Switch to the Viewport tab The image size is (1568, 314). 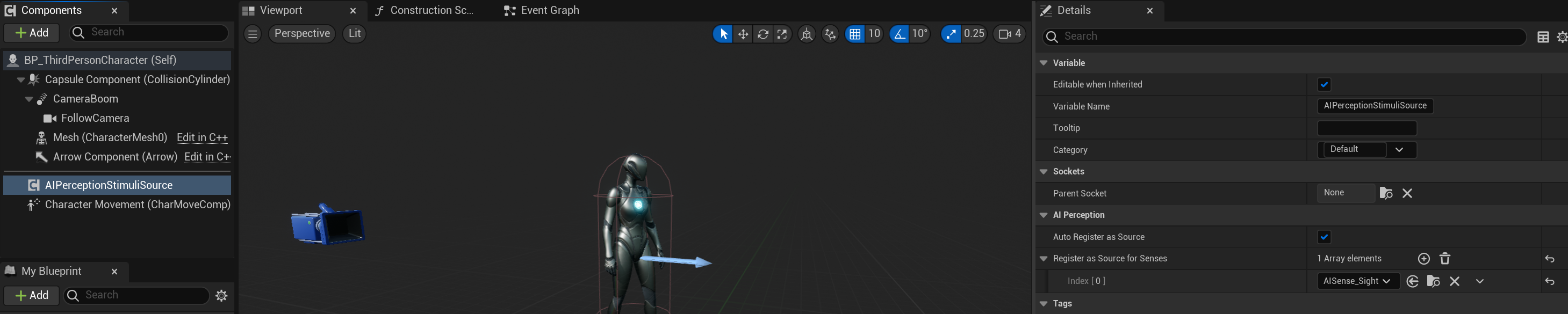click(x=280, y=10)
